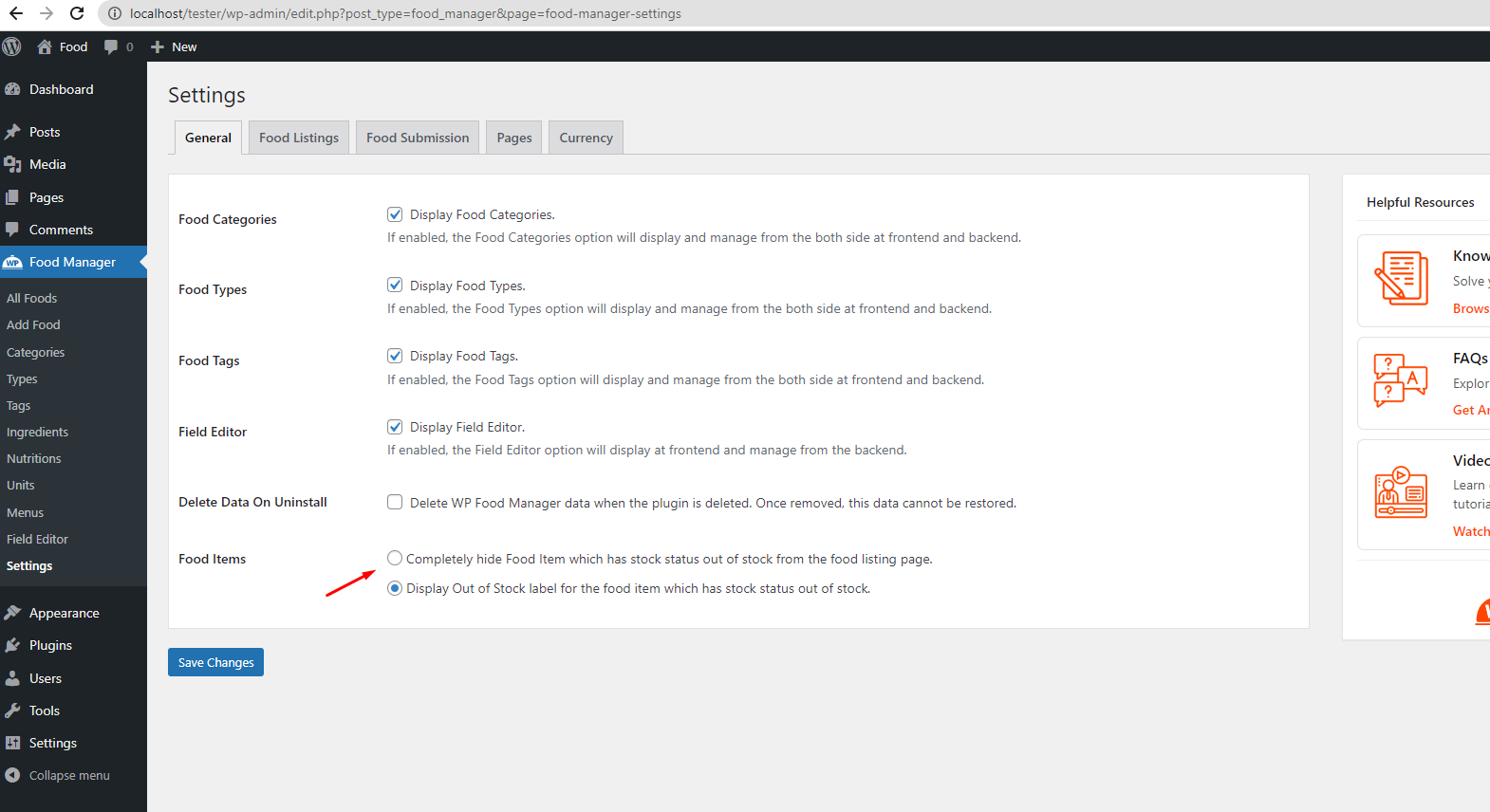
Task: Click Collapse menu label
Action: point(69,775)
